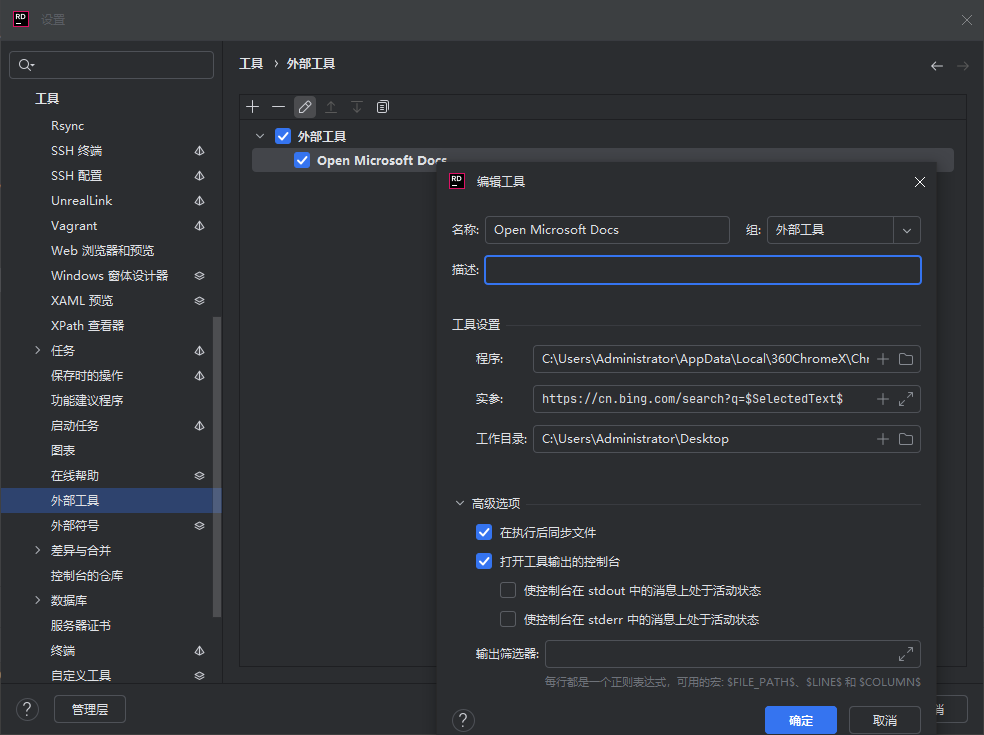
Task: Navigate back with left arrow
Action: 937,66
